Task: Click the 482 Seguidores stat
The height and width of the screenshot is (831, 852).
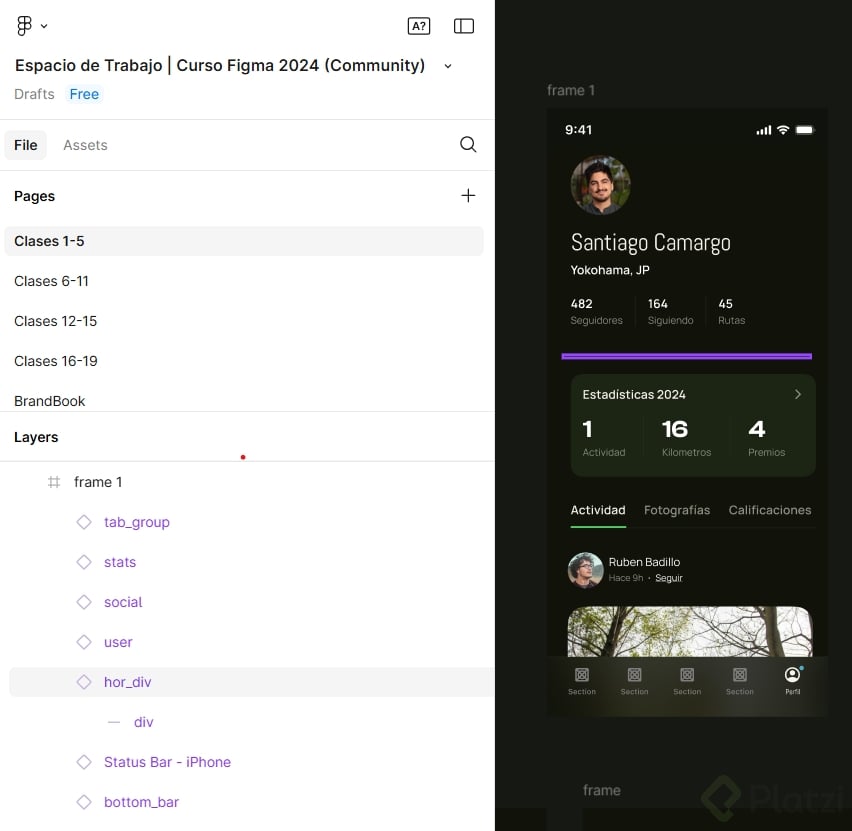Action: [x=596, y=312]
